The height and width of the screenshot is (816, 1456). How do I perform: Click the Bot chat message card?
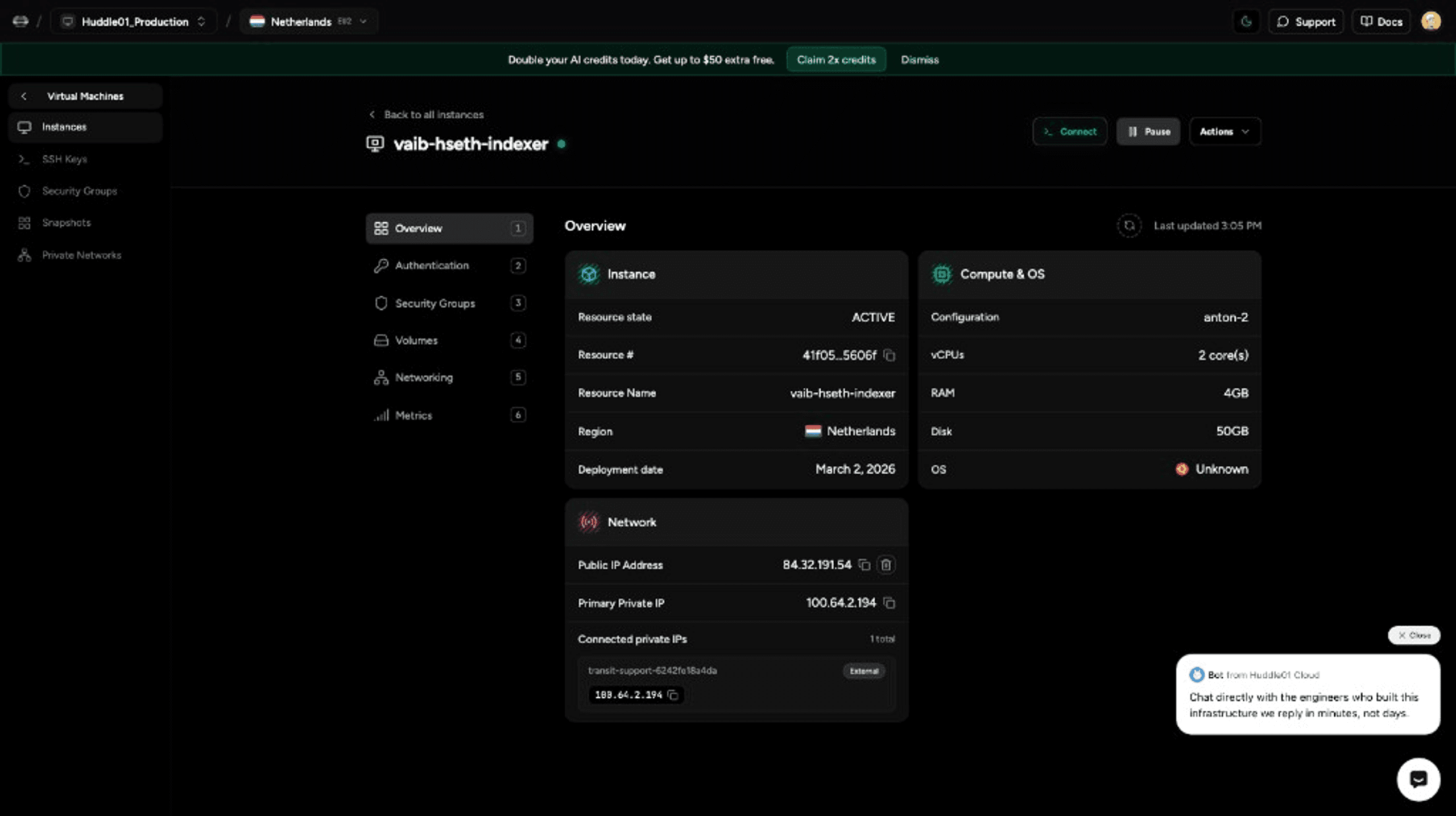tap(1308, 694)
